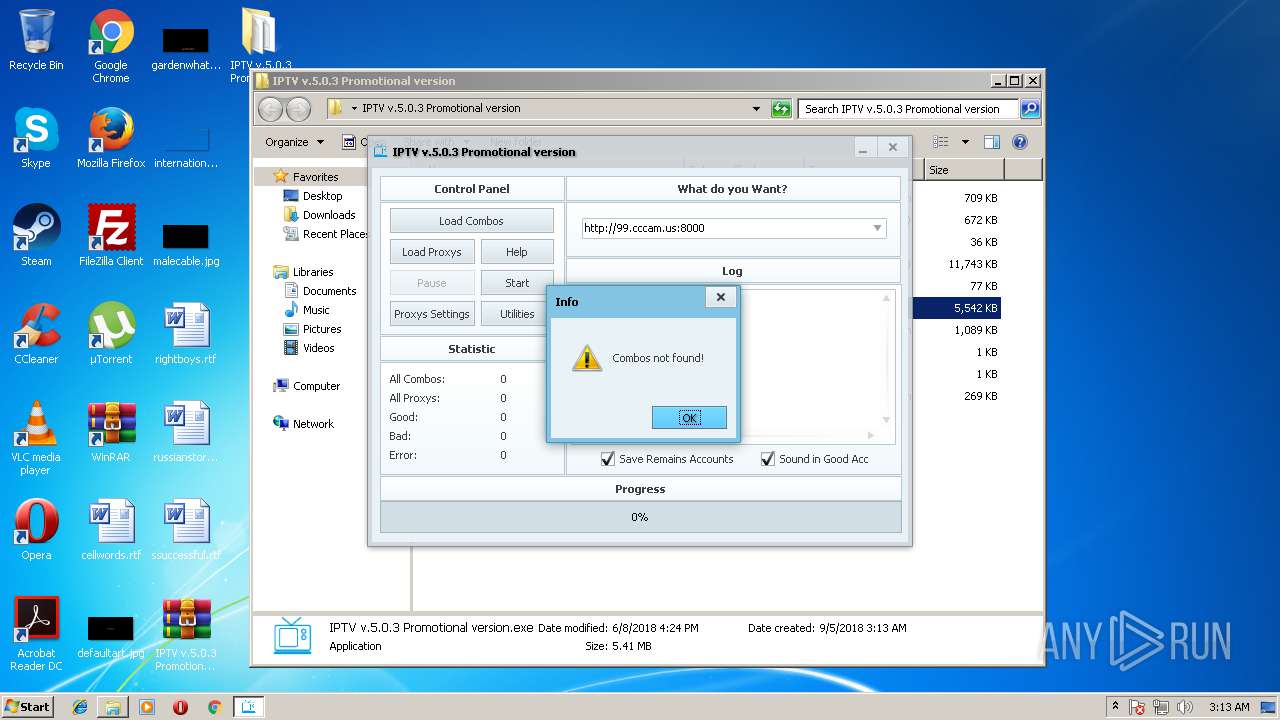Open Help in the Control Panel
Image resolution: width=1280 pixels, height=720 pixels.
(x=517, y=252)
